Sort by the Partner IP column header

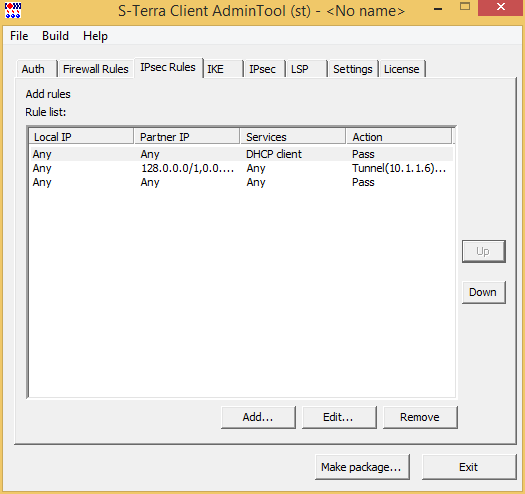click(x=187, y=137)
